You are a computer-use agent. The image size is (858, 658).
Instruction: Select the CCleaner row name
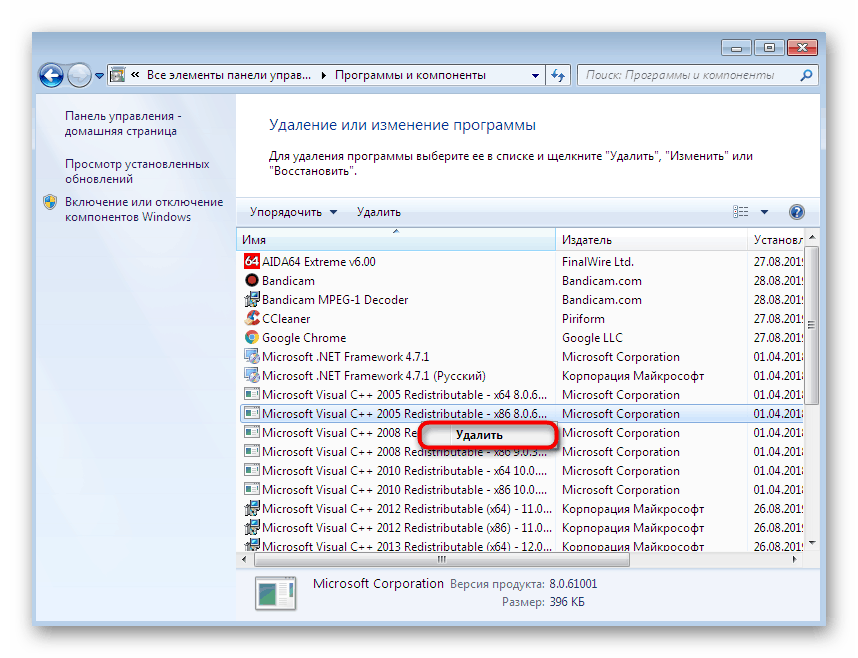coord(286,319)
